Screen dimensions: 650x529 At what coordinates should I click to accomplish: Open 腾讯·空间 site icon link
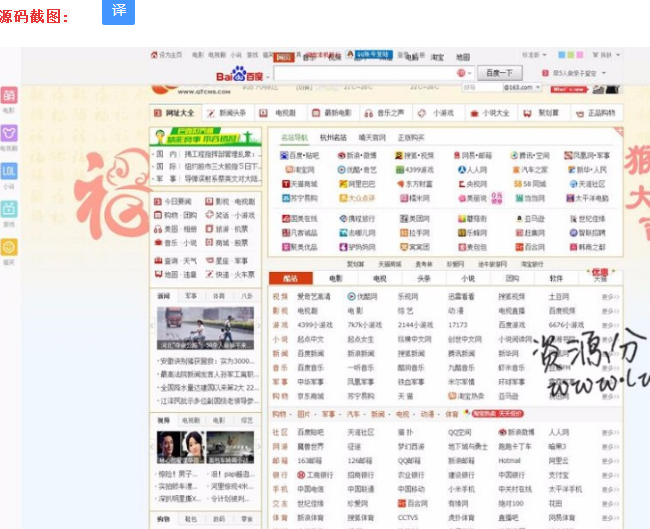pos(530,155)
